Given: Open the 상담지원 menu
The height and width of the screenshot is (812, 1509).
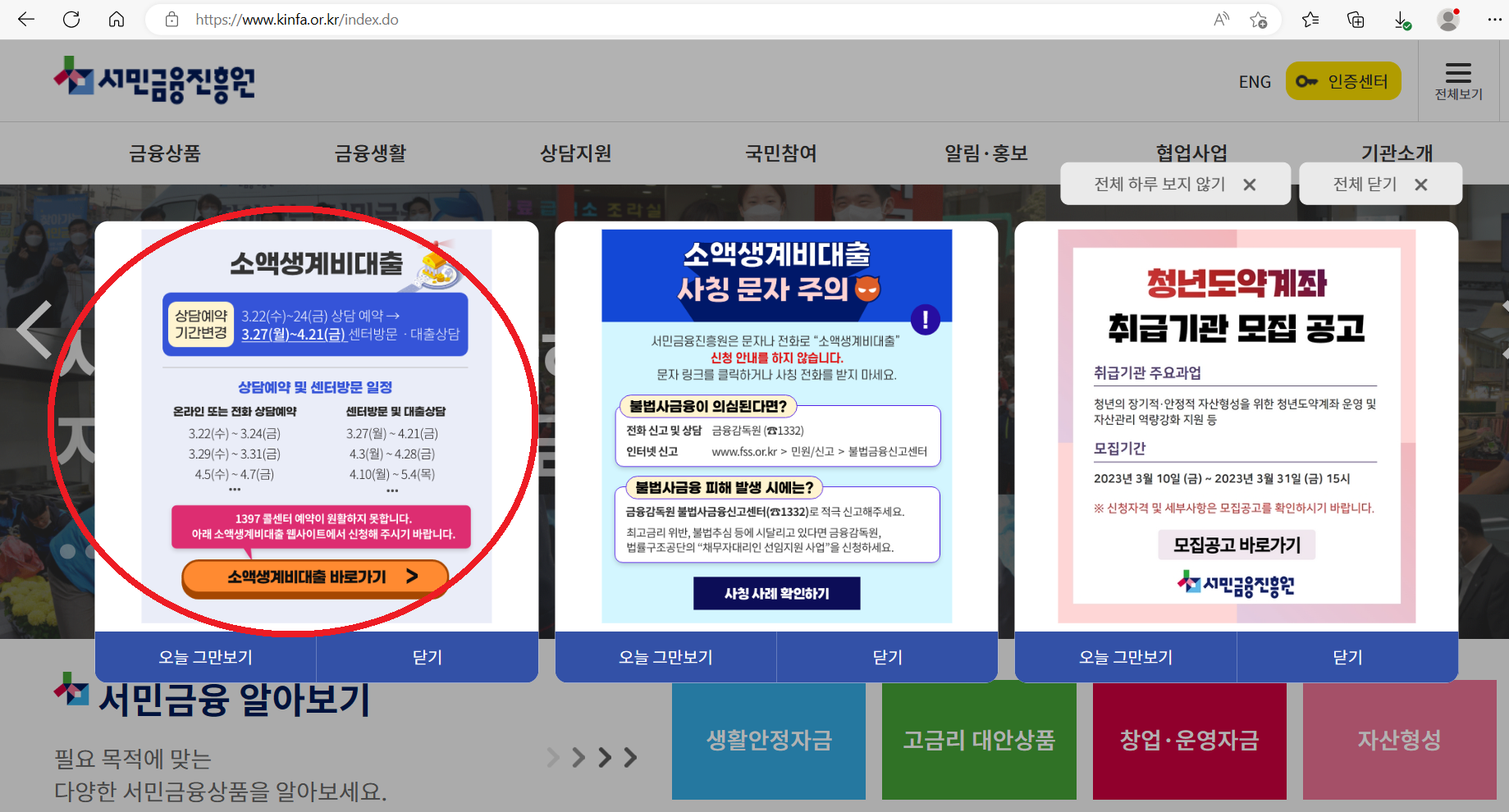Looking at the screenshot, I should click(x=575, y=153).
